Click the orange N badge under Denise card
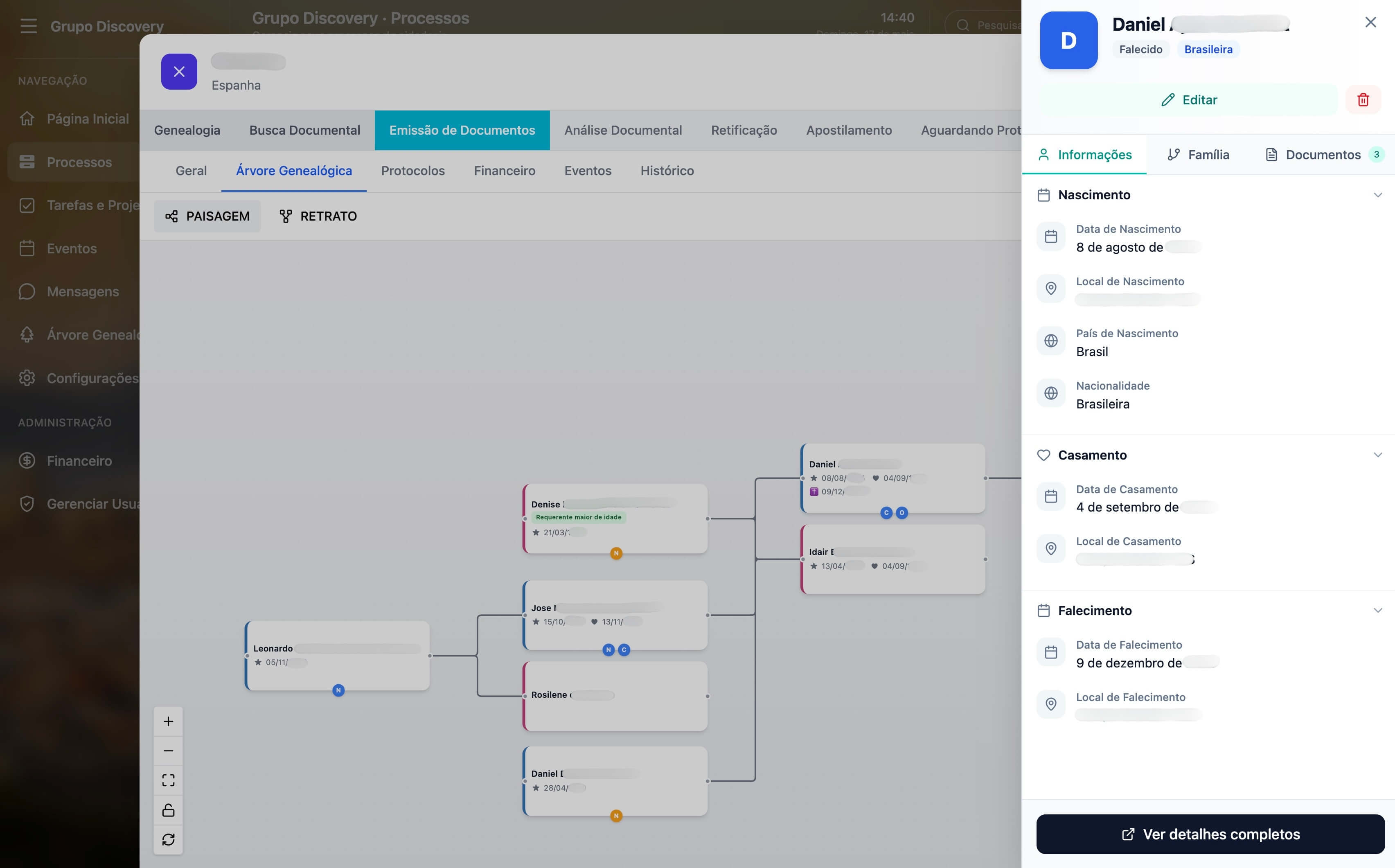Viewport: 1395px width, 868px height. pos(616,553)
